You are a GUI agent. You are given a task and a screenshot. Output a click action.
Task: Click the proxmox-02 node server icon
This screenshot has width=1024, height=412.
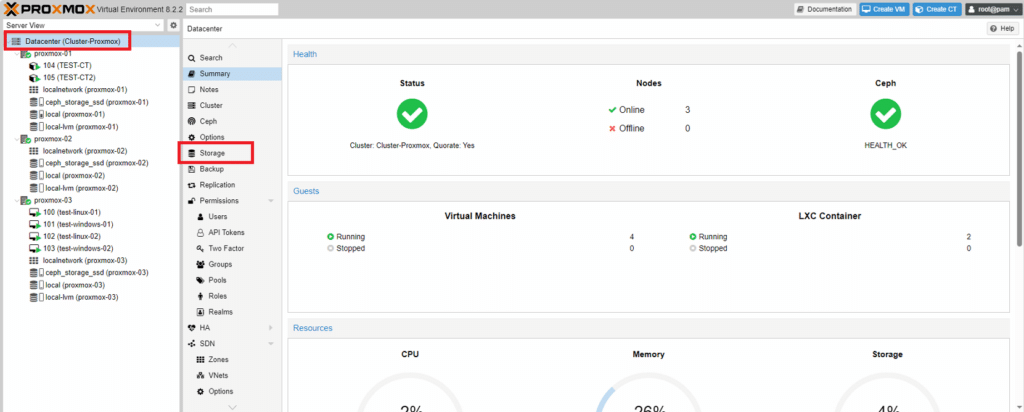(x=26, y=139)
